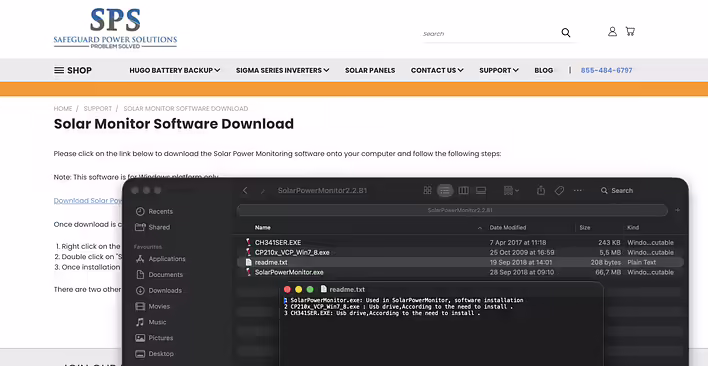Open Applications in Finder sidebar
This screenshot has height=366, width=708.
coord(160,259)
